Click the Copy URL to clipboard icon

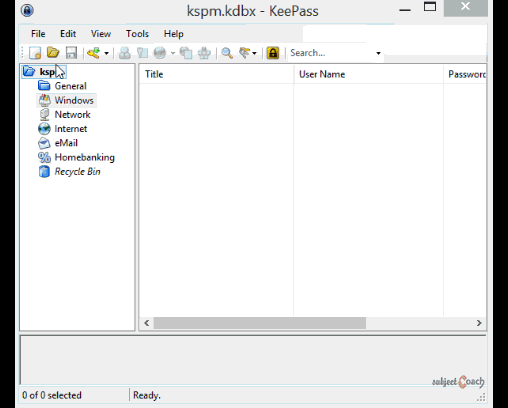coord(186,53)
